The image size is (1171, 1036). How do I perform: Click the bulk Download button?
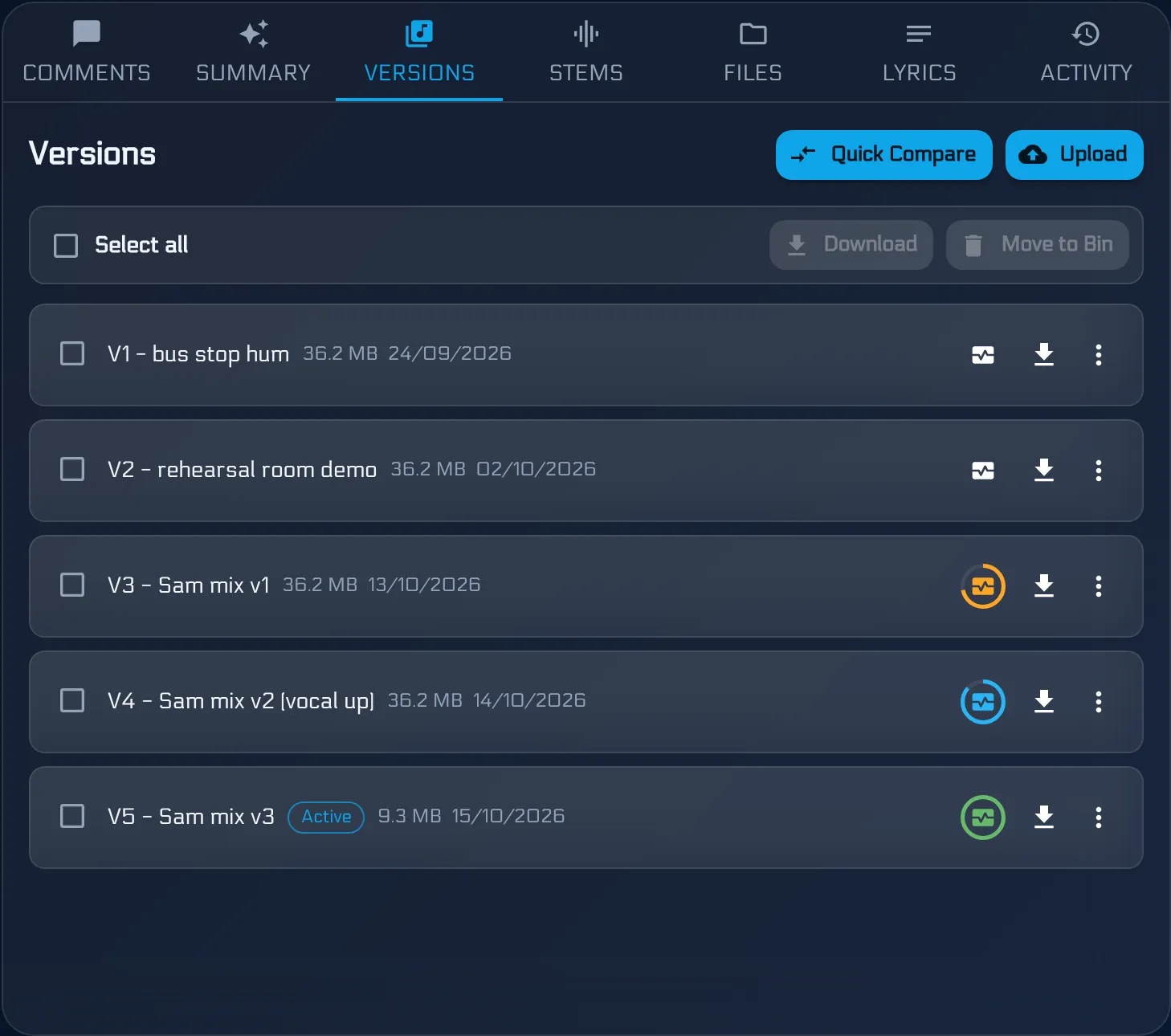point(851,245)
